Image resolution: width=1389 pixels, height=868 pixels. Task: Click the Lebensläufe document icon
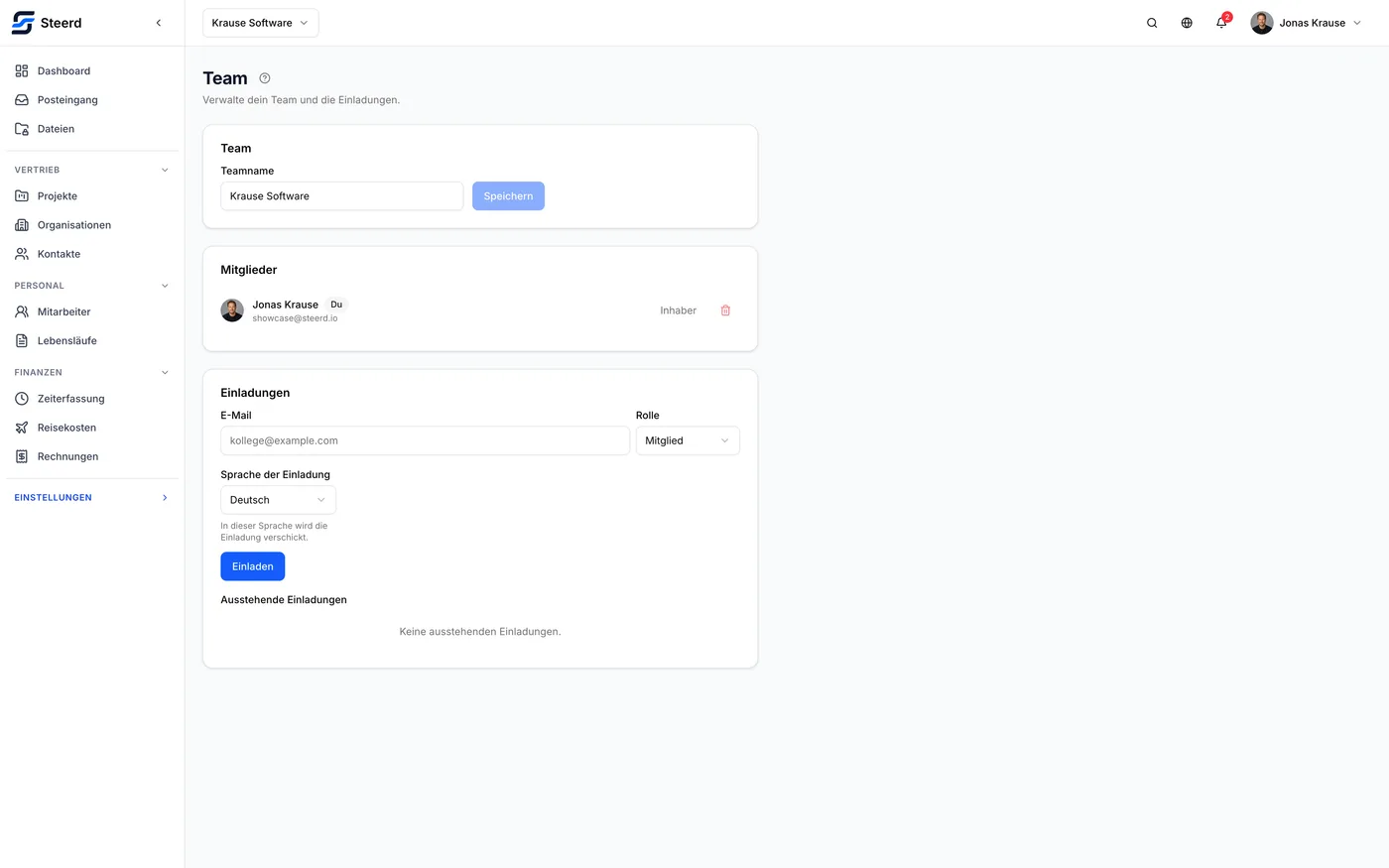click(x=22, y=340)
